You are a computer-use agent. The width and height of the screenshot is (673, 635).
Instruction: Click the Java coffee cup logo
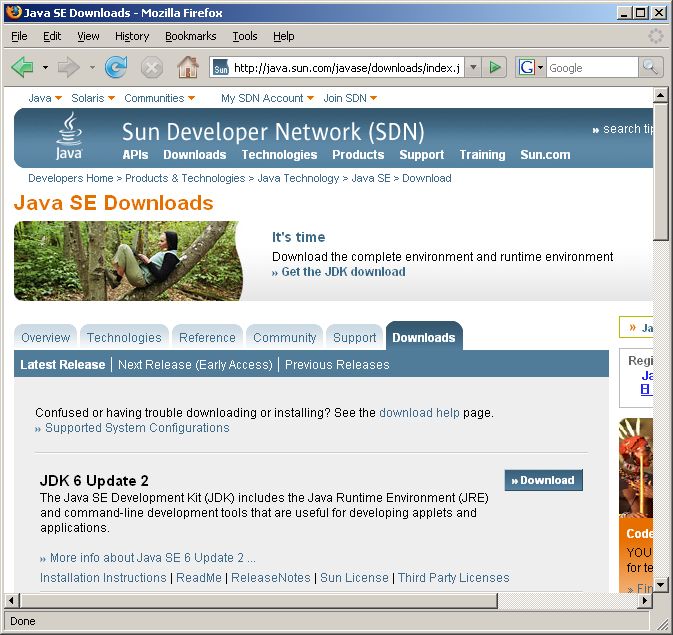pos(69,136)
